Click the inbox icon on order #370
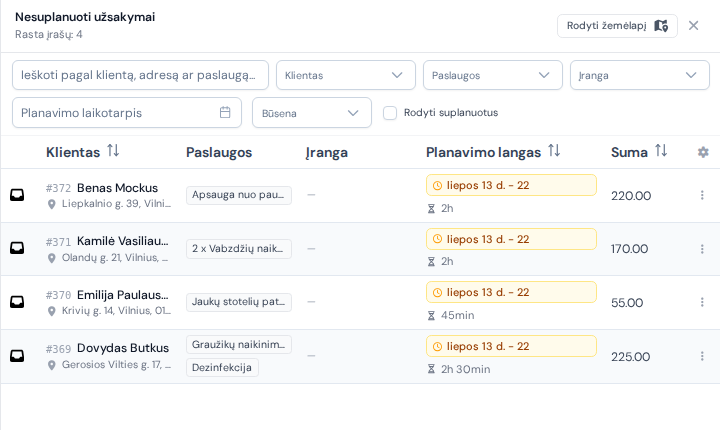Image resolution: width=720 pixels, height=430 pixels. point(17,302)
